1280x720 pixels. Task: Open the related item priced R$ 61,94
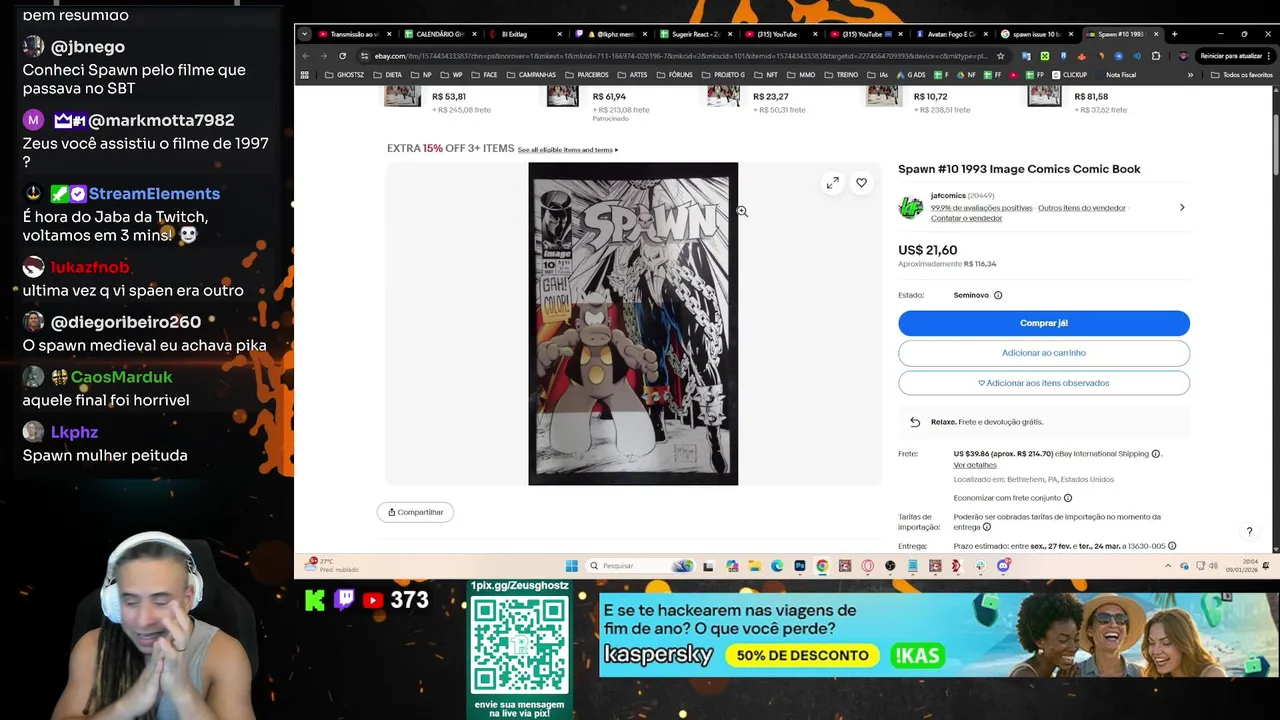click(x=609, y=97)
